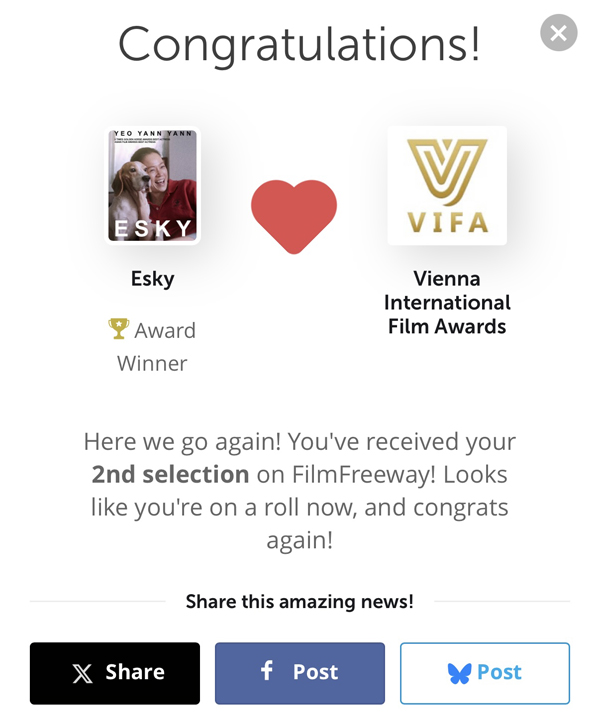
Task: Click the Bluesky butterfly icon
Action: tap(459, 674)
